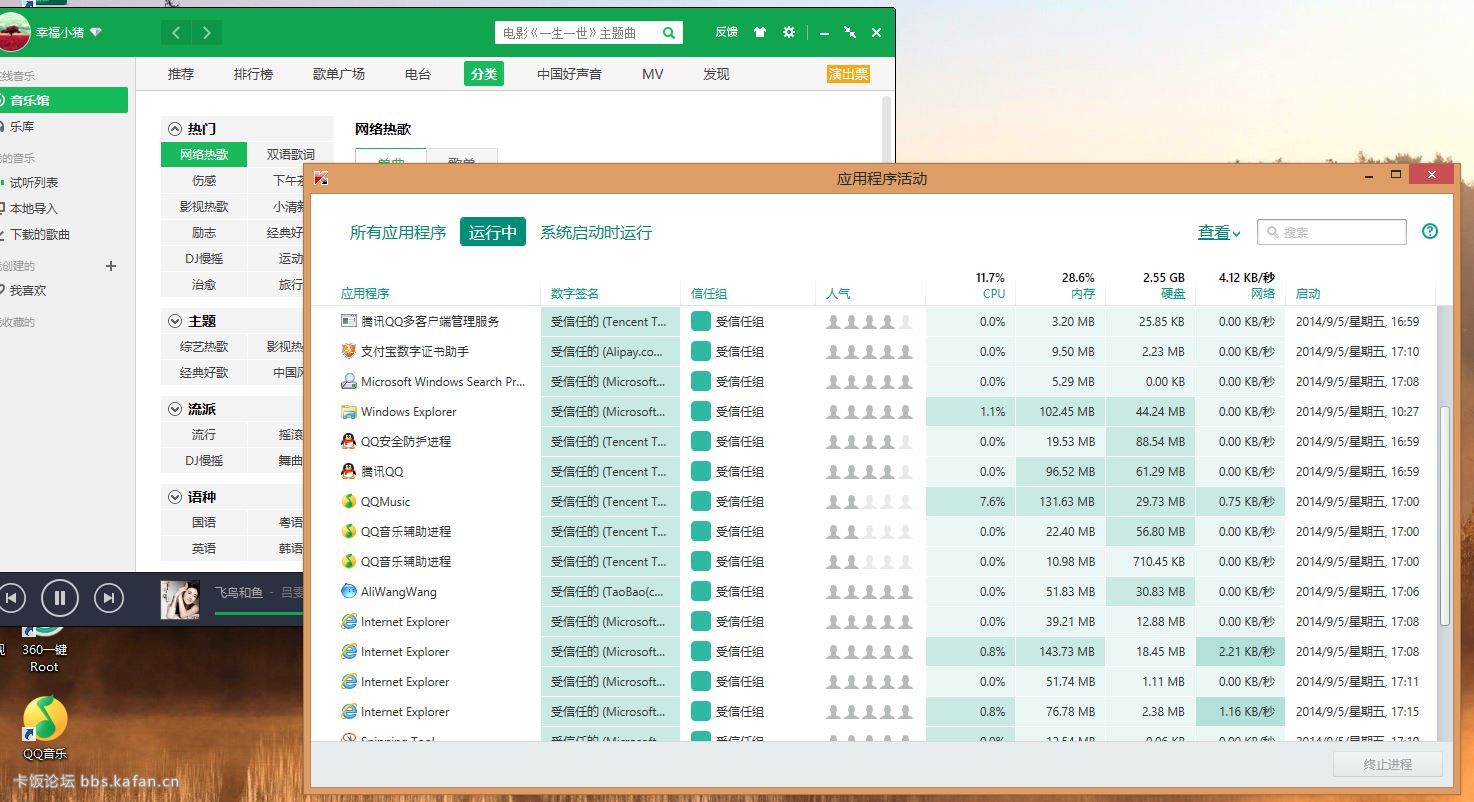
Task: Sort by 启动 column header
Action: 1308,293
